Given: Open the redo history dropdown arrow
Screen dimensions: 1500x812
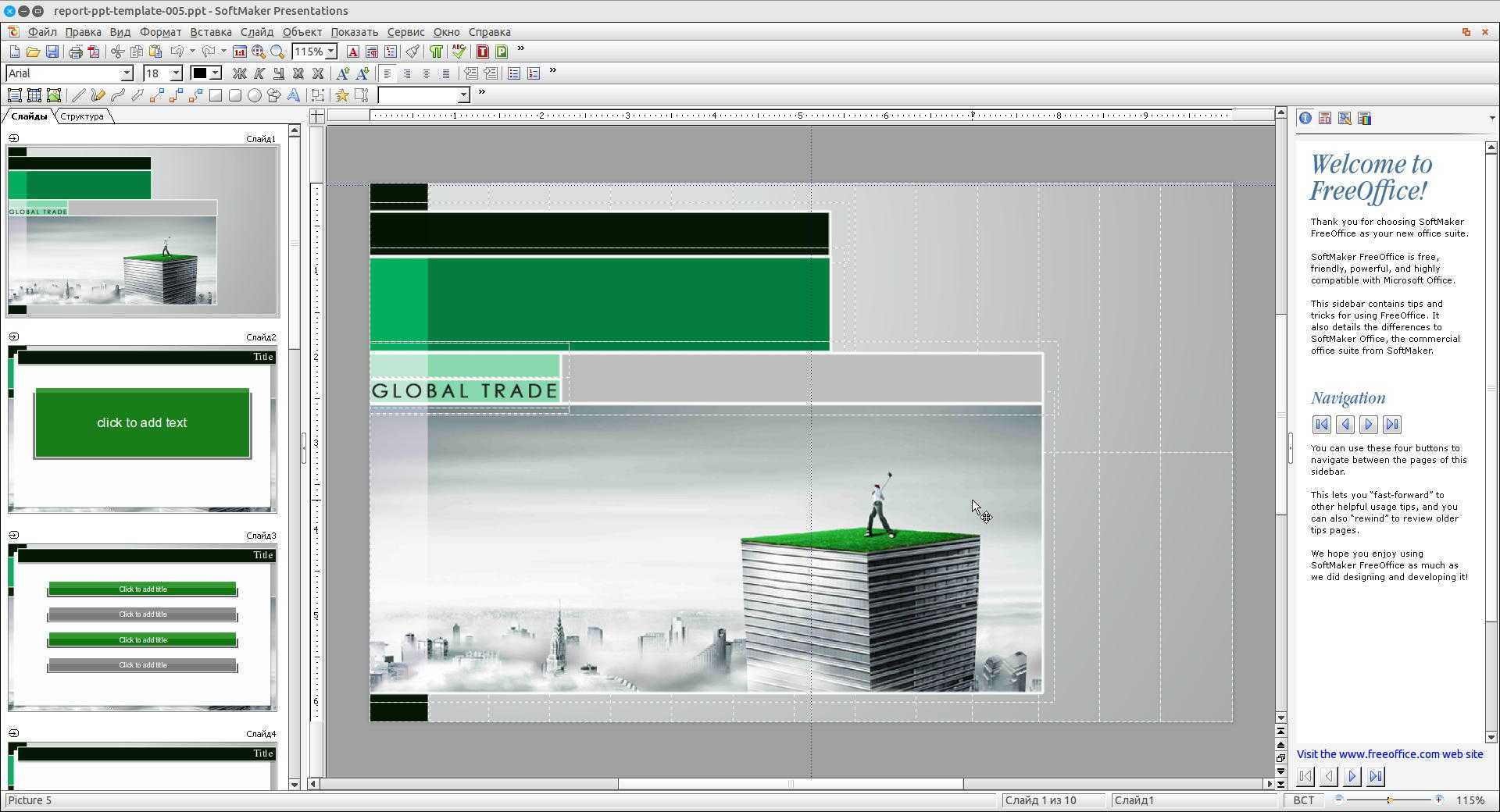Looking at the screenshot, I should pos(223,52).
